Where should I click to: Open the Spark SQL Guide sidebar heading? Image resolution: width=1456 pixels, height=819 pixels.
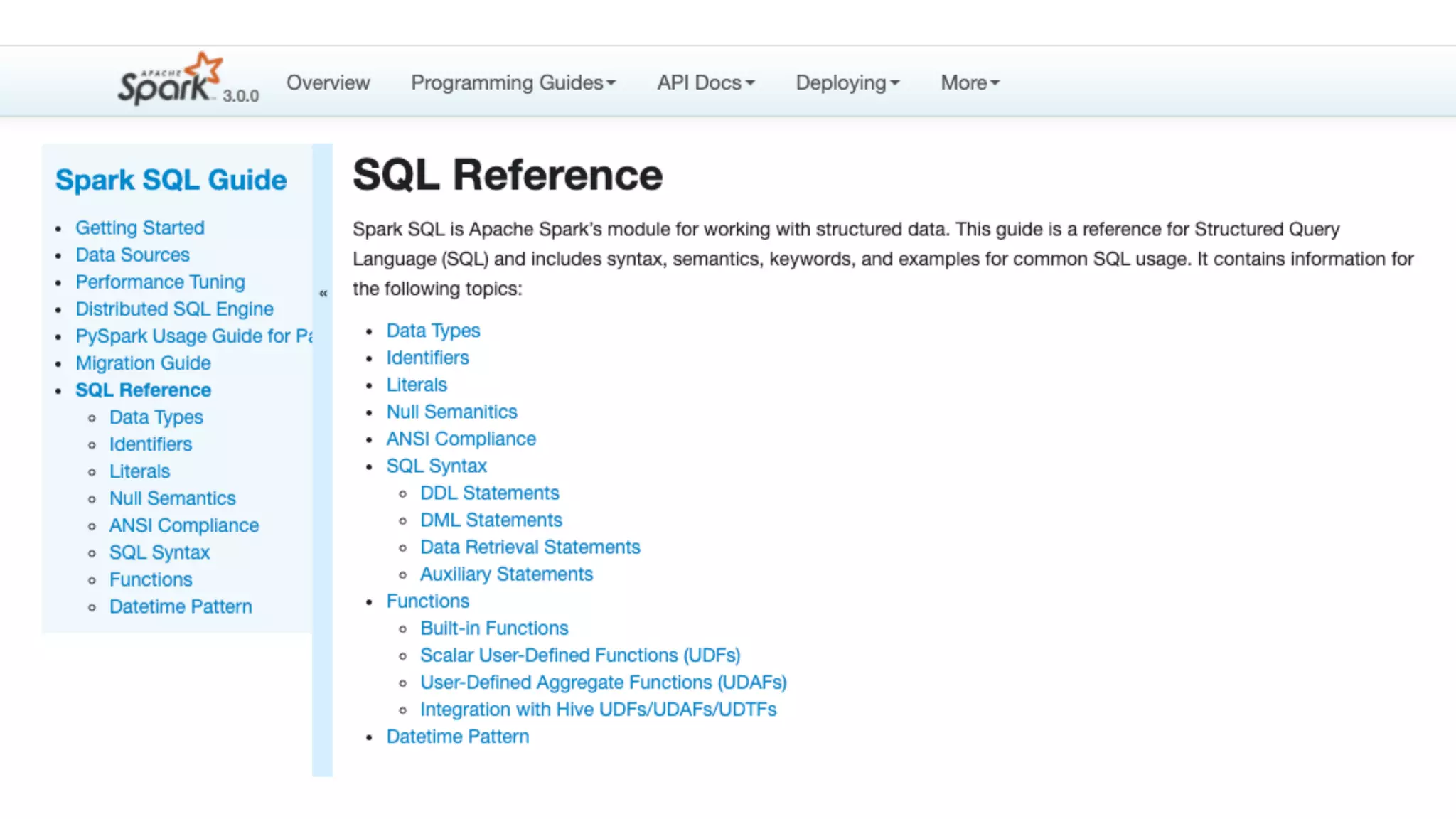pos(171,180)
